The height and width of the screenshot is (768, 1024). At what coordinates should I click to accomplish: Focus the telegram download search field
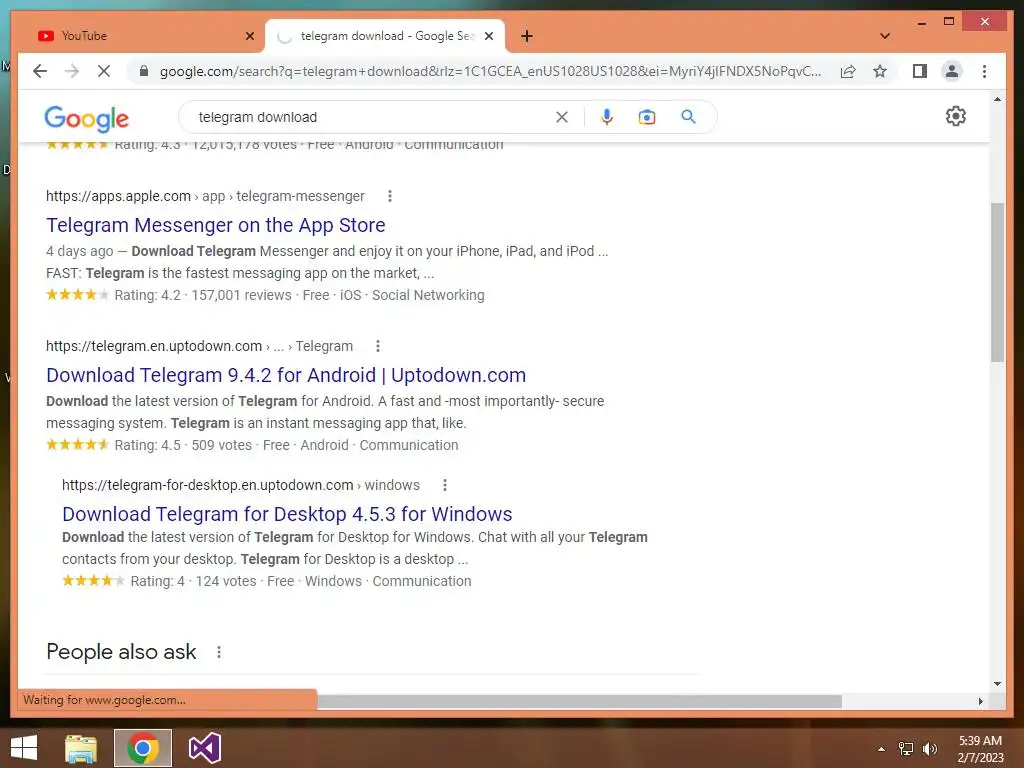pyautogui.click(x=372, y=117)
